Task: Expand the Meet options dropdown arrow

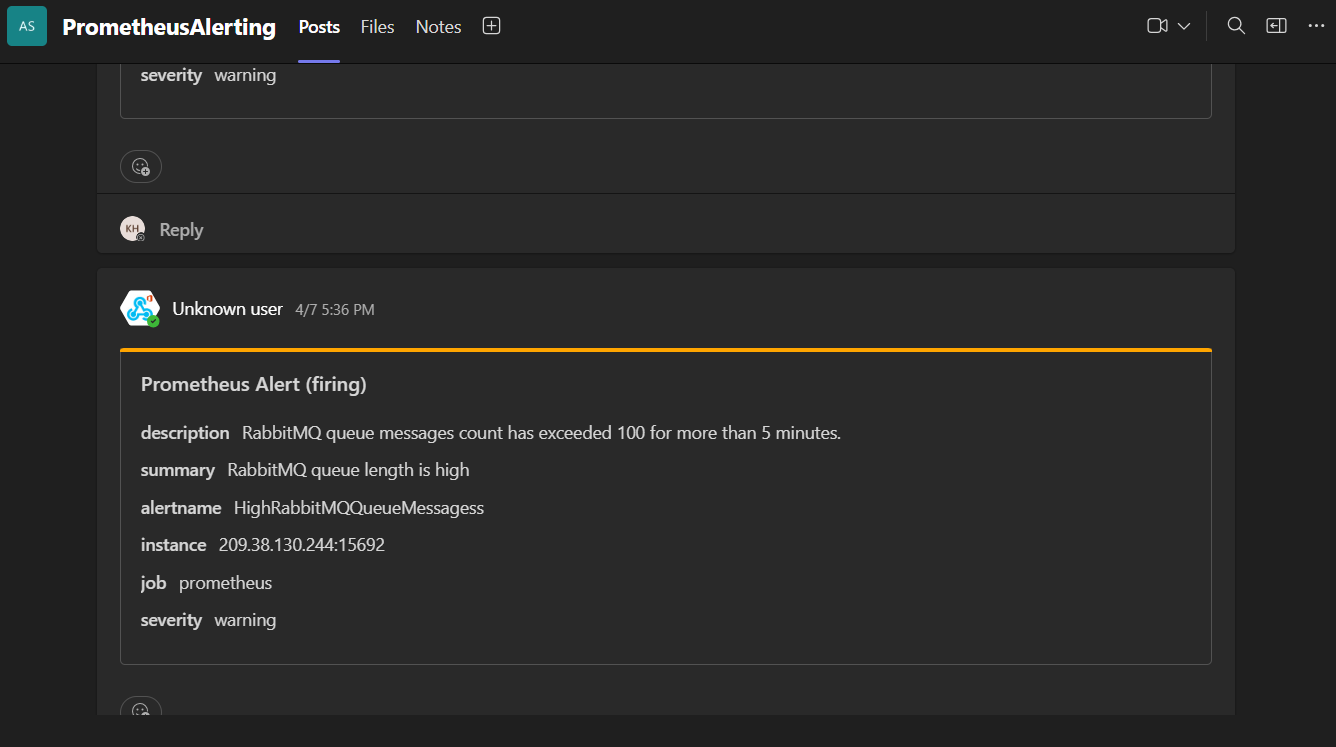Action: [x=1184, y=26]
